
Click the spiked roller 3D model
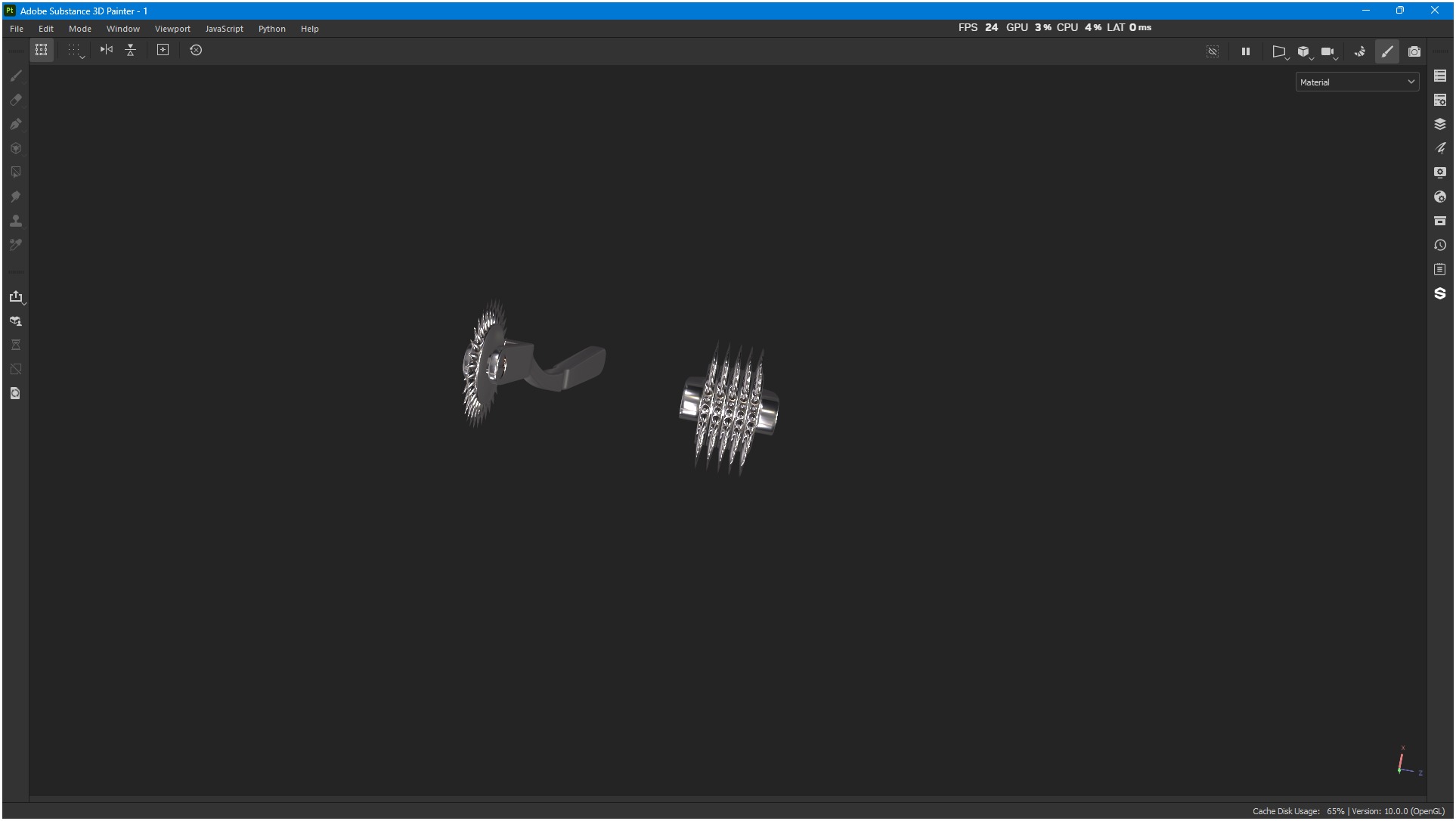(729, 409)
